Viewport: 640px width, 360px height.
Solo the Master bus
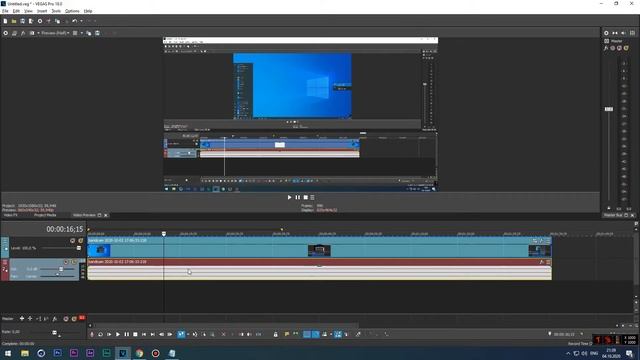pos(74,318)
